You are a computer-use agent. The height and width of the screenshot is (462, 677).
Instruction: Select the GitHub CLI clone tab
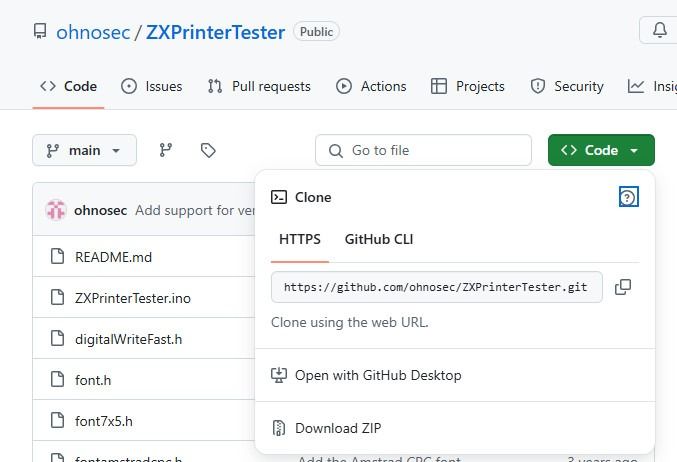pyautogui.click(x=379, y=239)
